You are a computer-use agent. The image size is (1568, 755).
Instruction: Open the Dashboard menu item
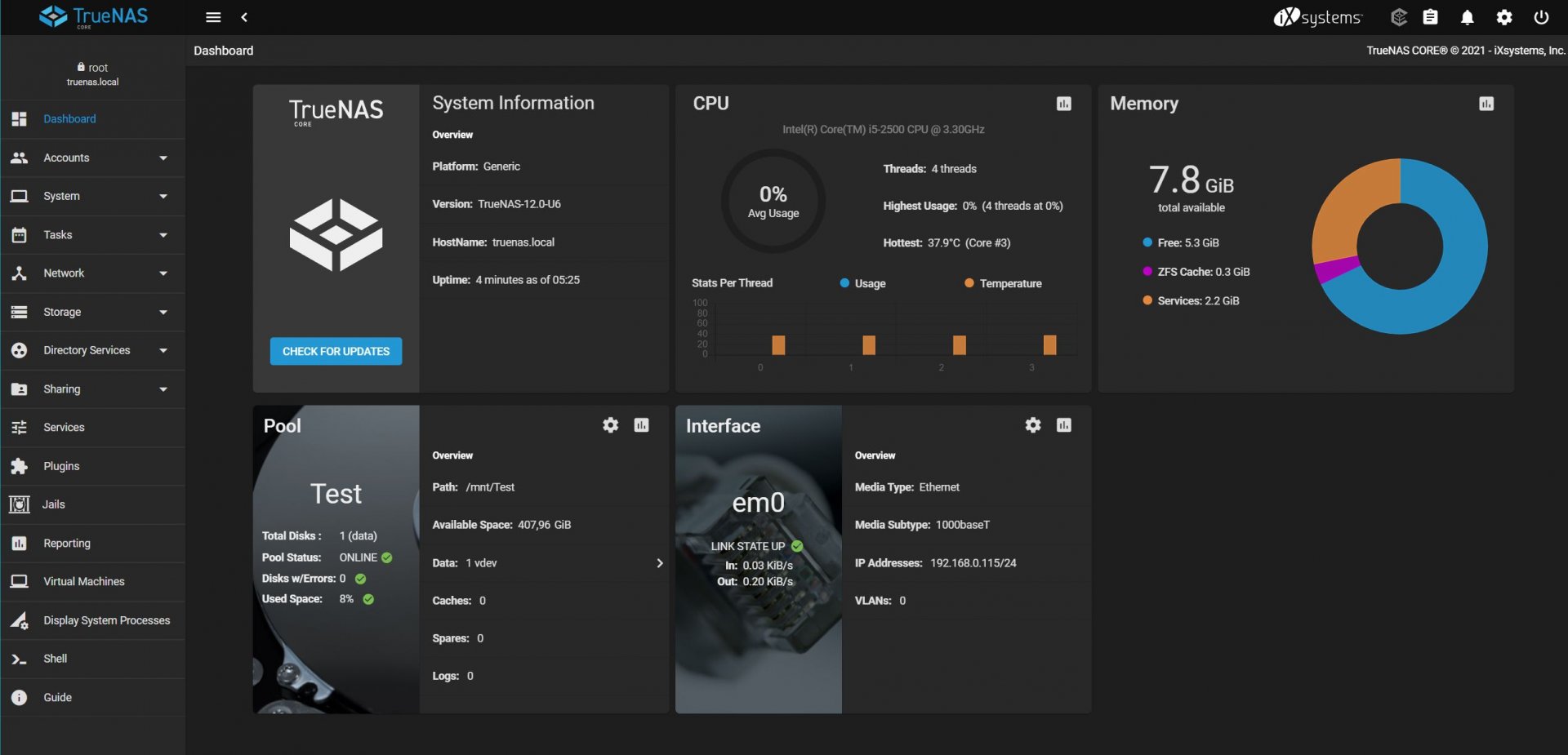tap(93, 118)
